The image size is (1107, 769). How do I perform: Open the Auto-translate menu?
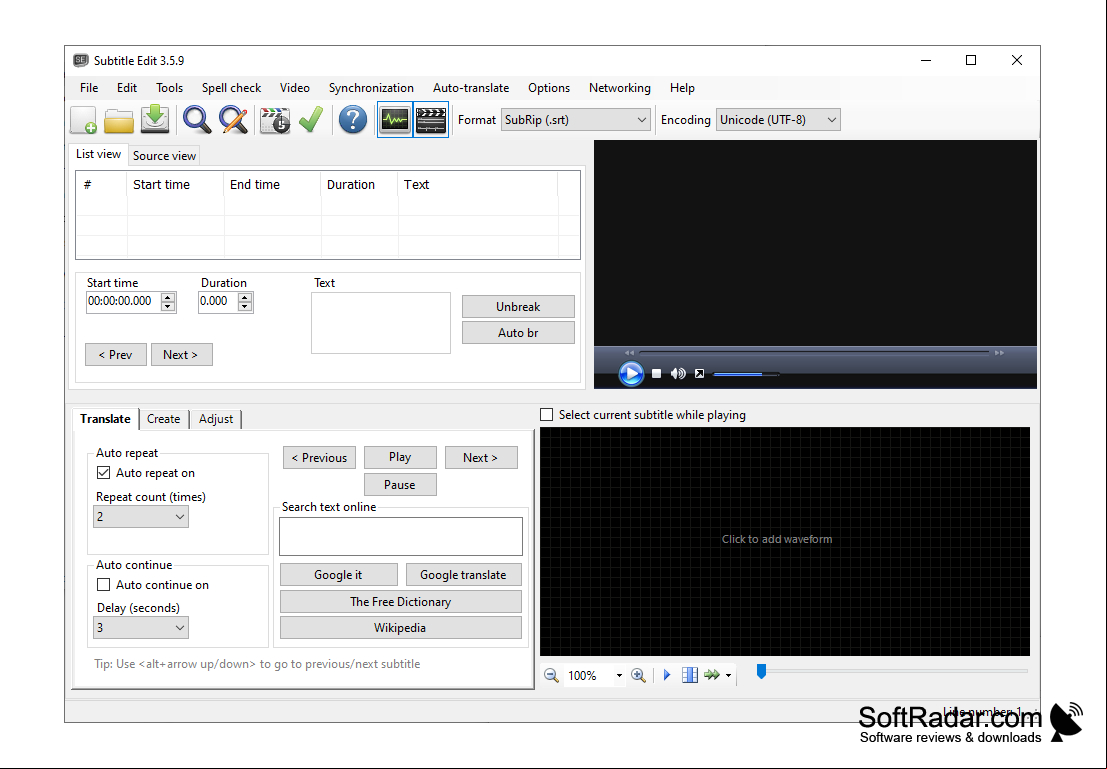(471, 88)
